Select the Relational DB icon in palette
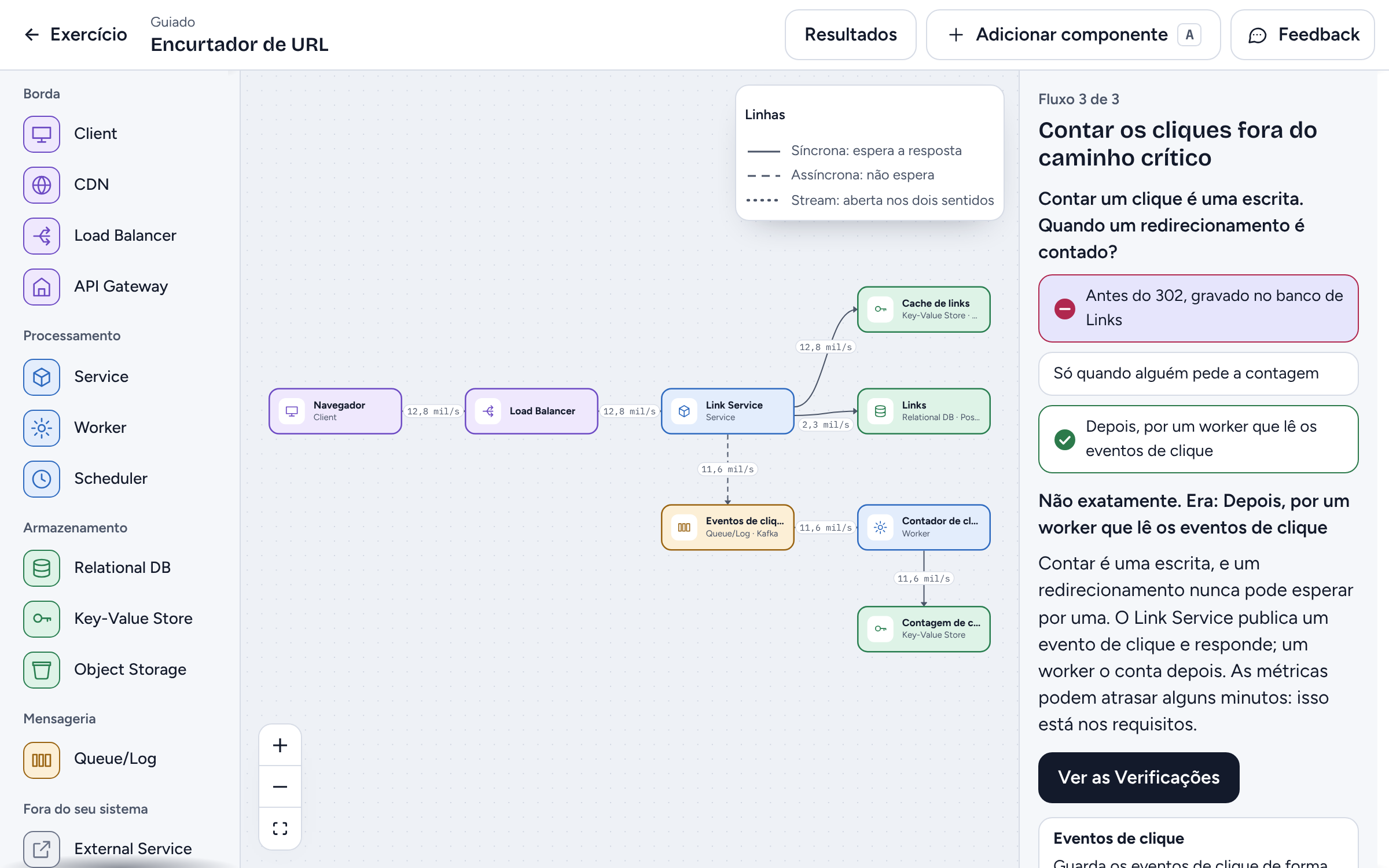Screen dimensions: 1389x868 42,568
